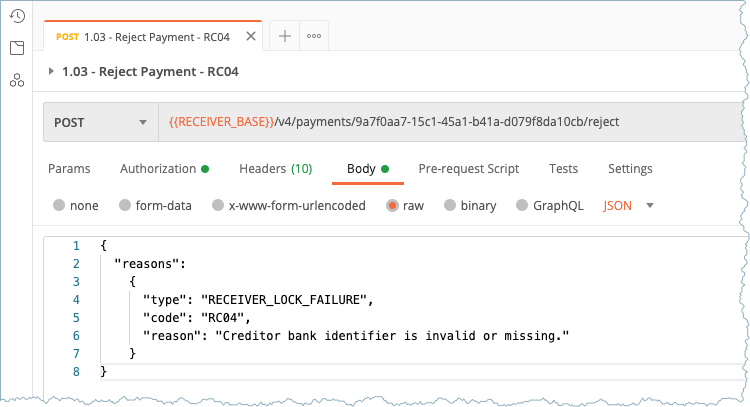The height and width of the screenshot is (407, 750).
Task: Open the Pre-request Script tab
Action: click(468, 169)
